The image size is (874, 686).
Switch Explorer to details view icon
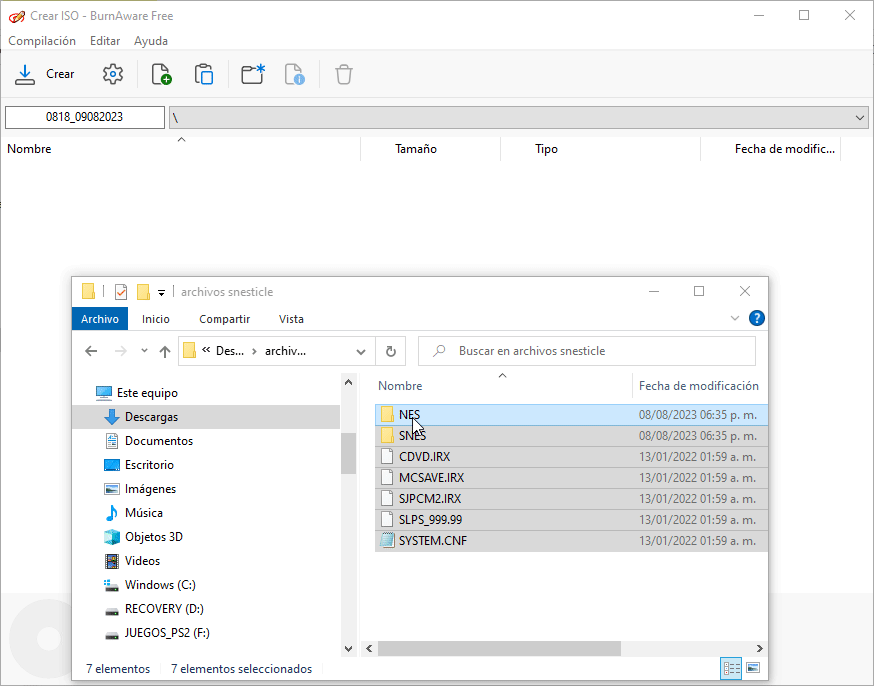[731, 668]
